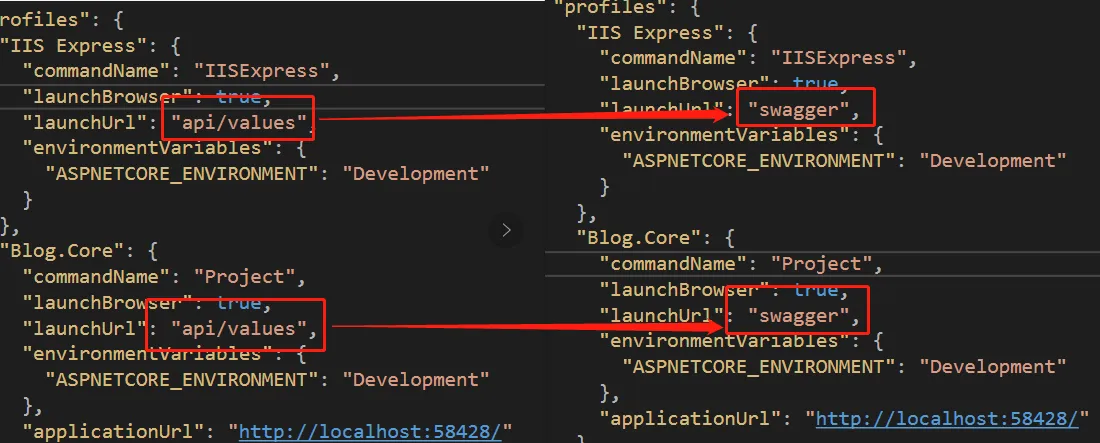
Task: Click "Blog.Core" key in right snippet
Action: tap(638, 238)
